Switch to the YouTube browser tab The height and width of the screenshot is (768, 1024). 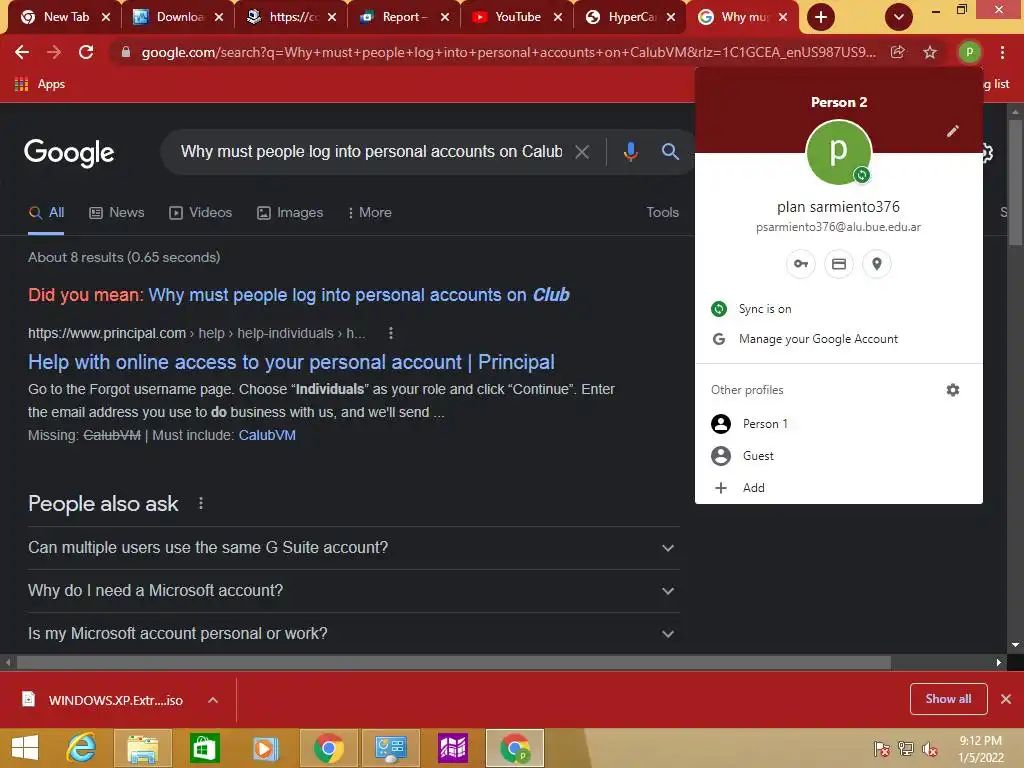coord(517,17)
